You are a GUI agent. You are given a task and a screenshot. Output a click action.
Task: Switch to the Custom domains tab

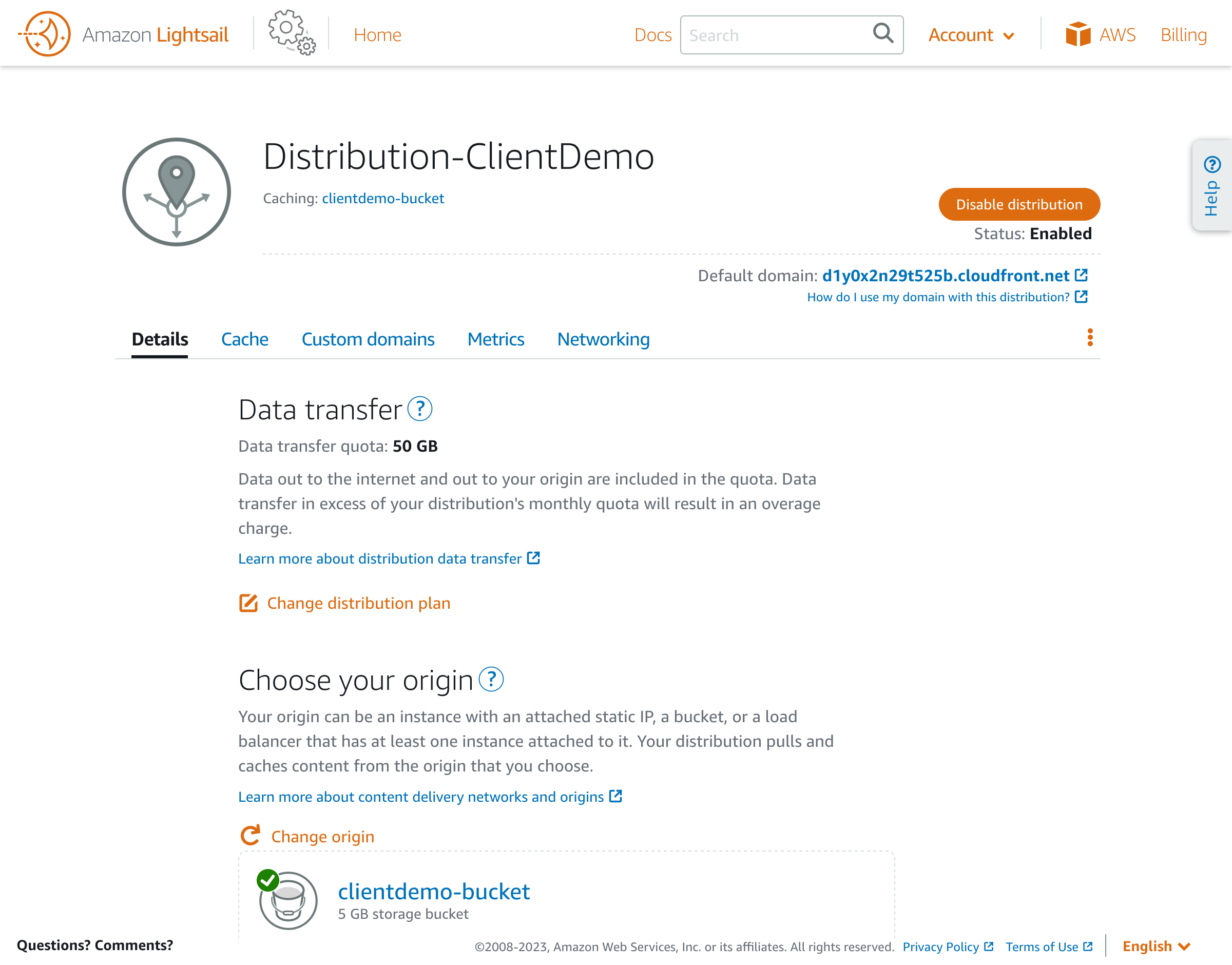tap(368, 339)
